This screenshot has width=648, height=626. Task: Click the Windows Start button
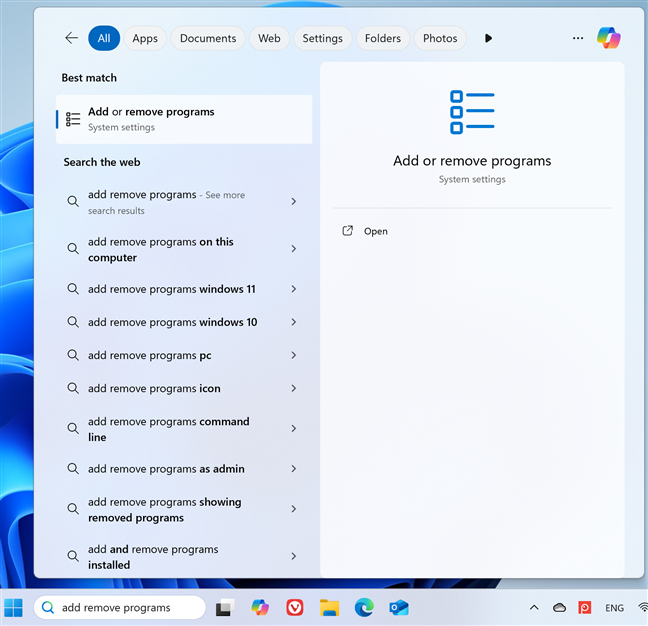coord(13,607)
